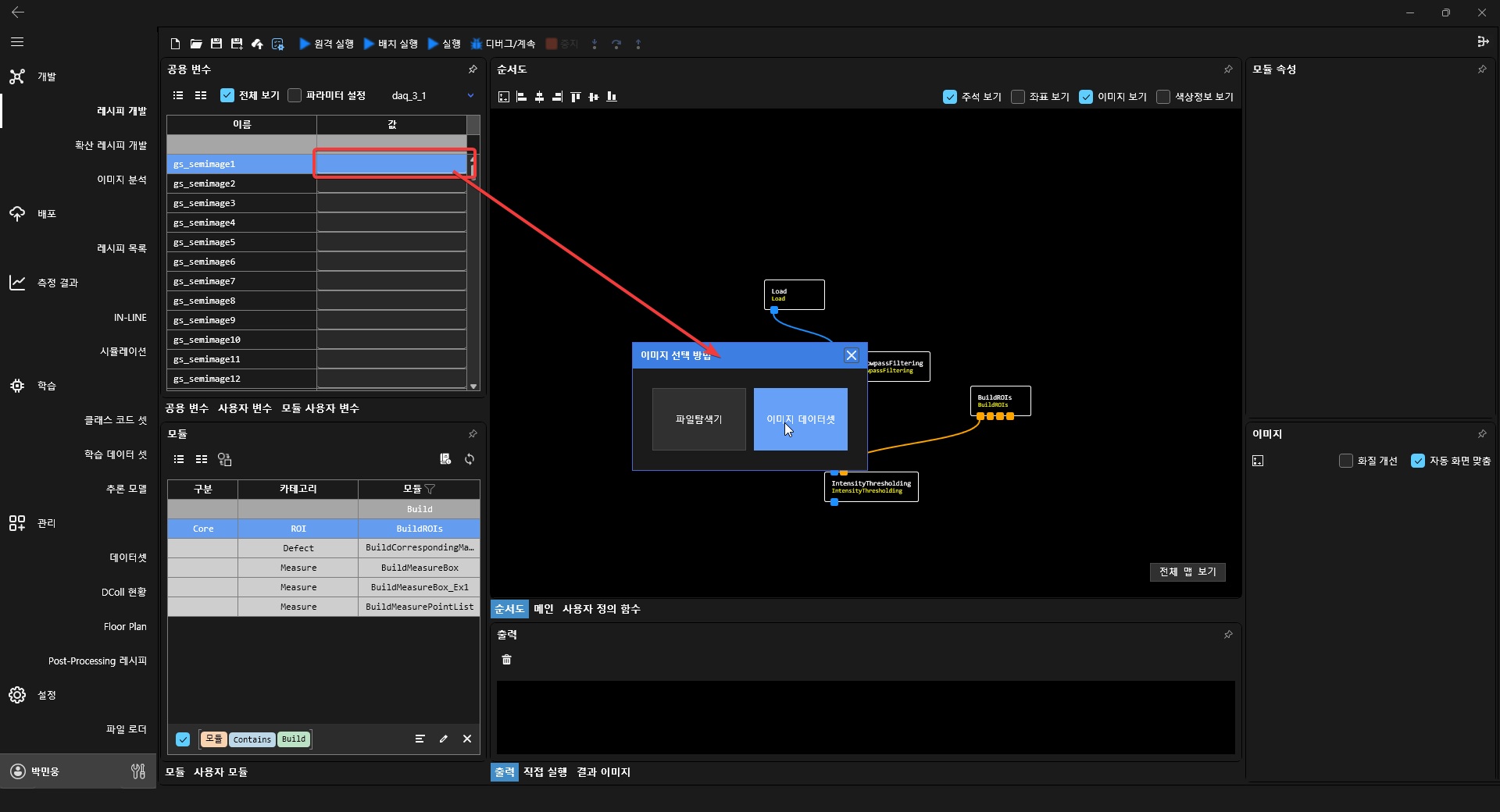Screen dimensions: 1500x812
Task: Pin the 공용 변수 panel
Action: (473, 69)
